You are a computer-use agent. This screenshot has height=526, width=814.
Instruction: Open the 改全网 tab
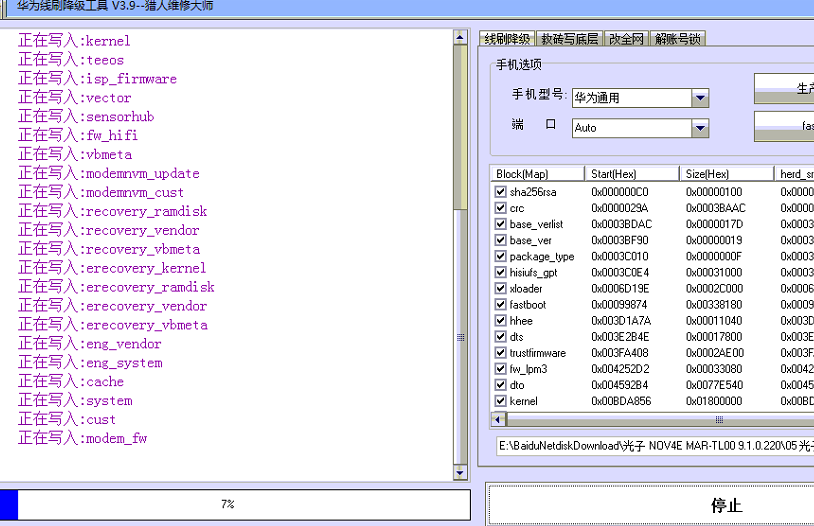pyautogui.click(x=626, y=39)
